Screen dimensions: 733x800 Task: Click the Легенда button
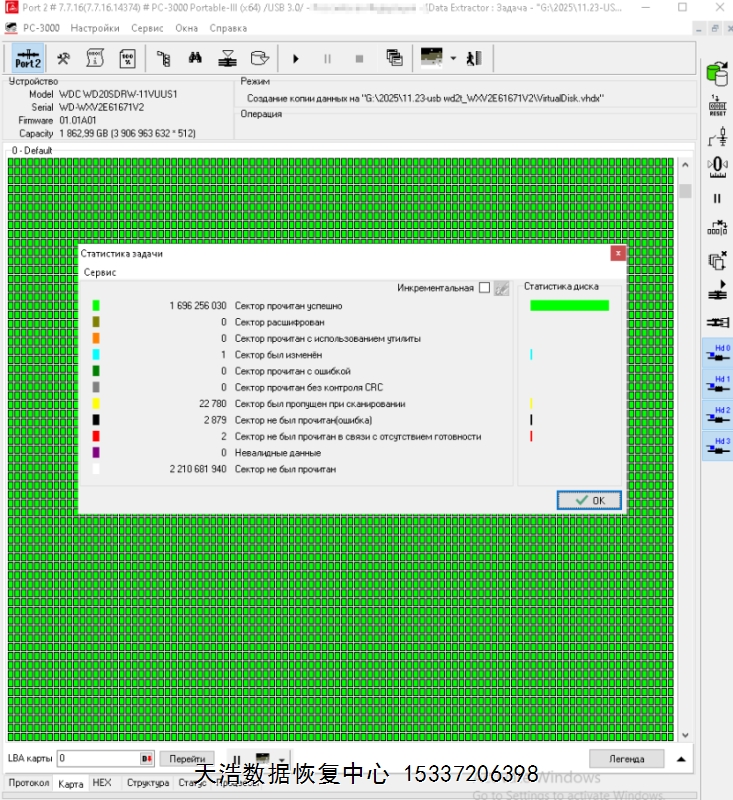(x=627, y=759)
